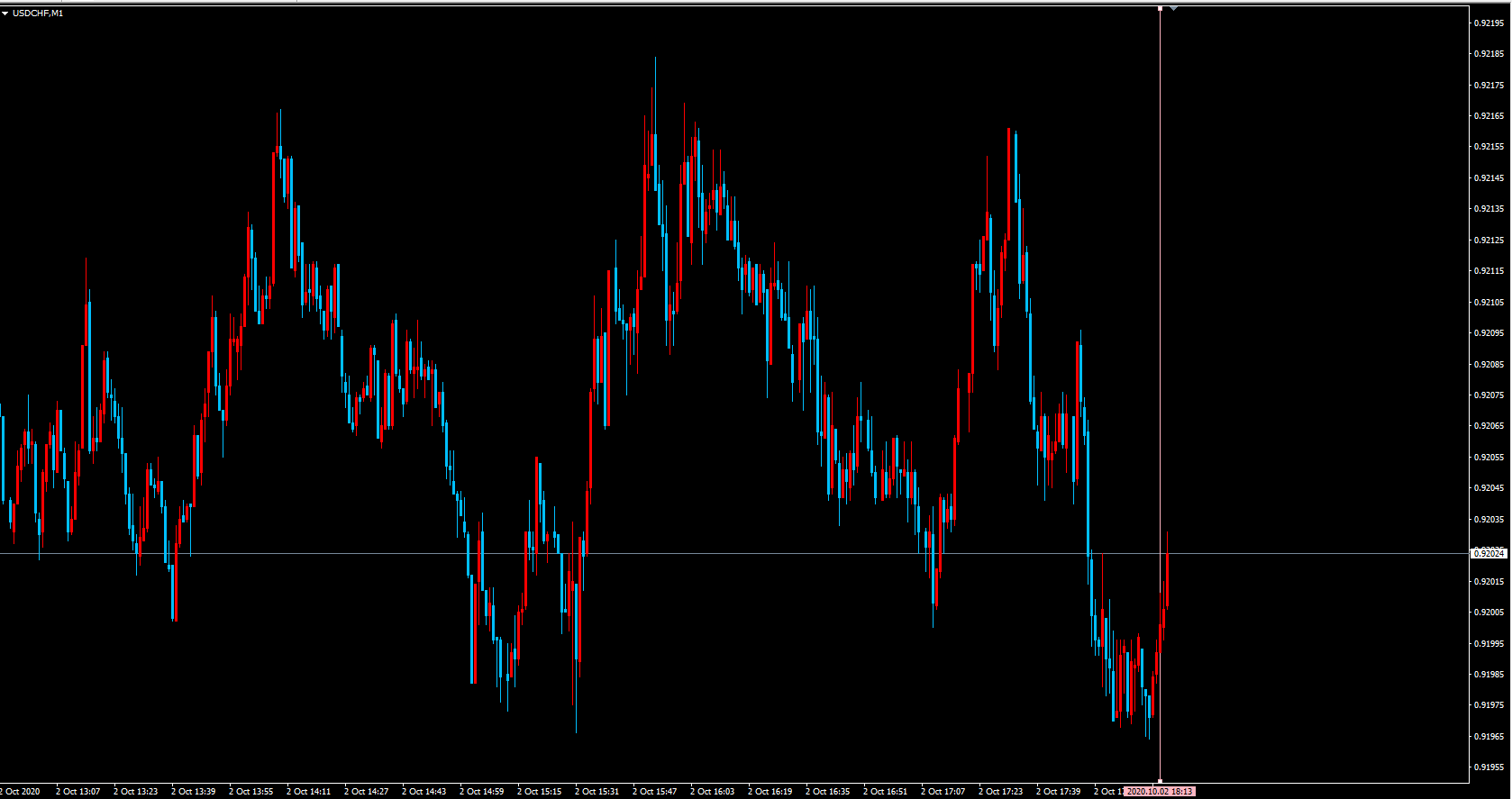
Task: Select the top handle of the vertical line
Action: (x=1160, y=8)
